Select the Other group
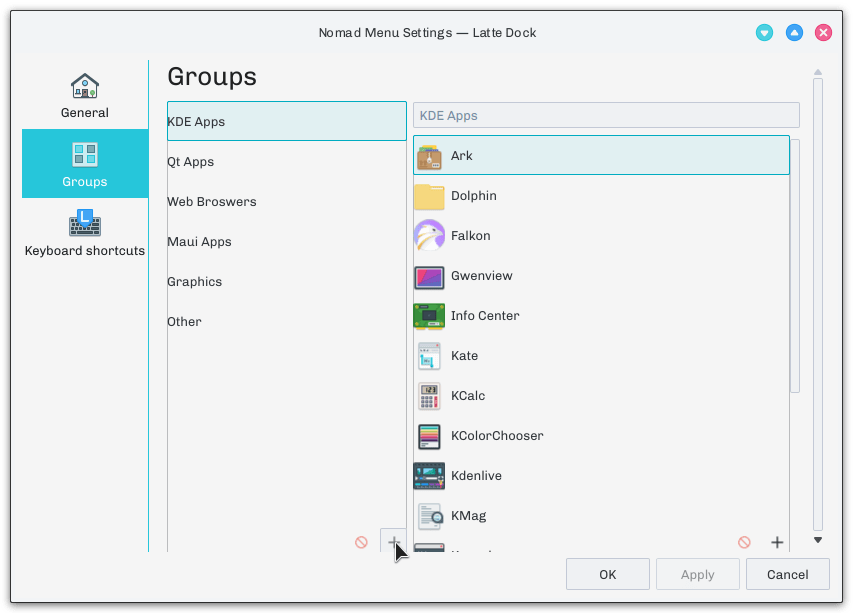The height and width of the screenshot is (613, 853). pos(287,321)
